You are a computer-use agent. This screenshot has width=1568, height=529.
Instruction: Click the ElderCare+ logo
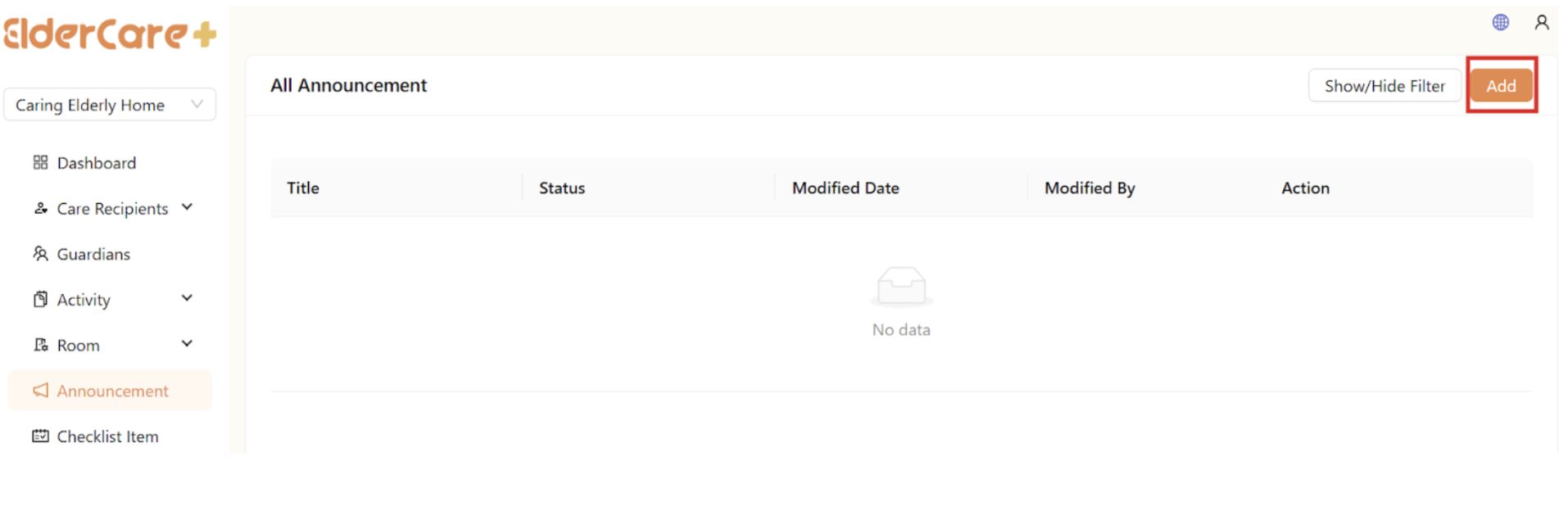click(x=110, y=34)
